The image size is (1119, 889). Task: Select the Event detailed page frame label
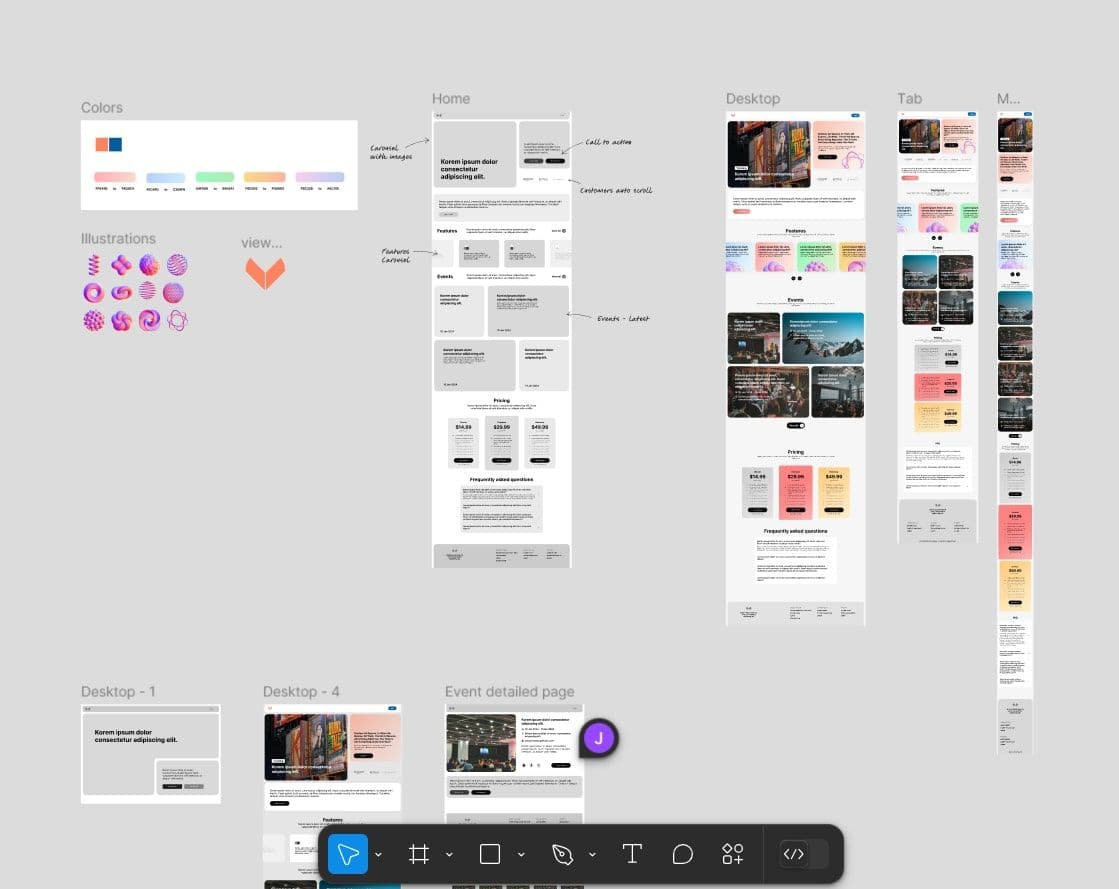509,692
